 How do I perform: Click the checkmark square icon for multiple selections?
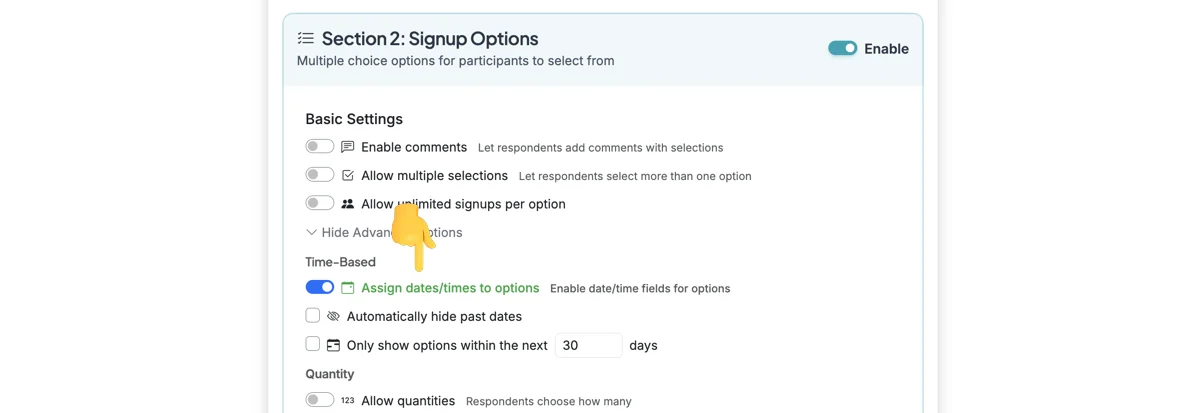[x=348, y=175]
